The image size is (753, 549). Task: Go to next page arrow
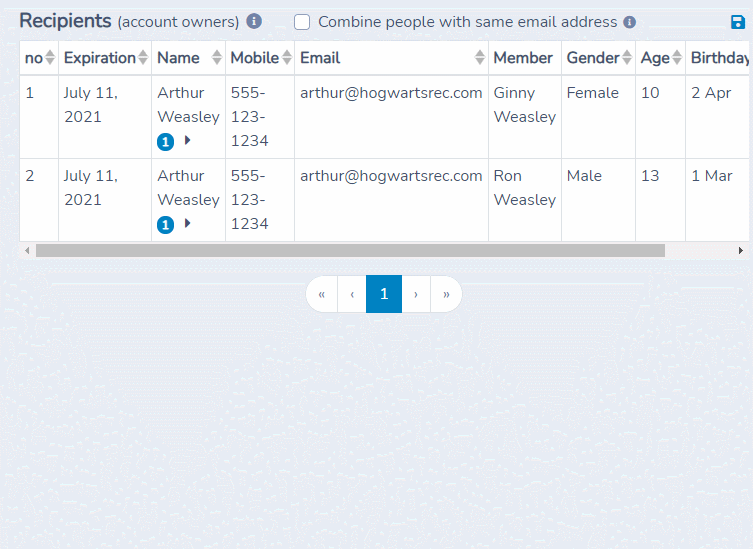pos(416,294)
